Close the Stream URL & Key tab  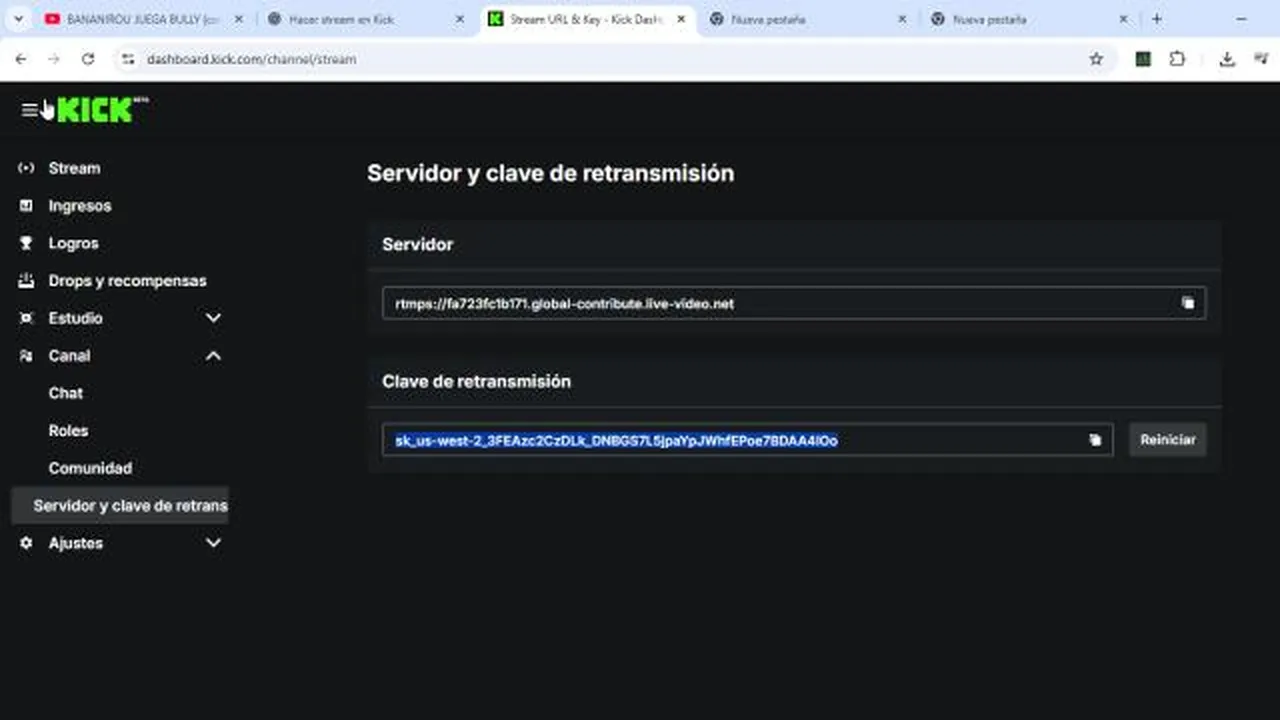[681, 19]
